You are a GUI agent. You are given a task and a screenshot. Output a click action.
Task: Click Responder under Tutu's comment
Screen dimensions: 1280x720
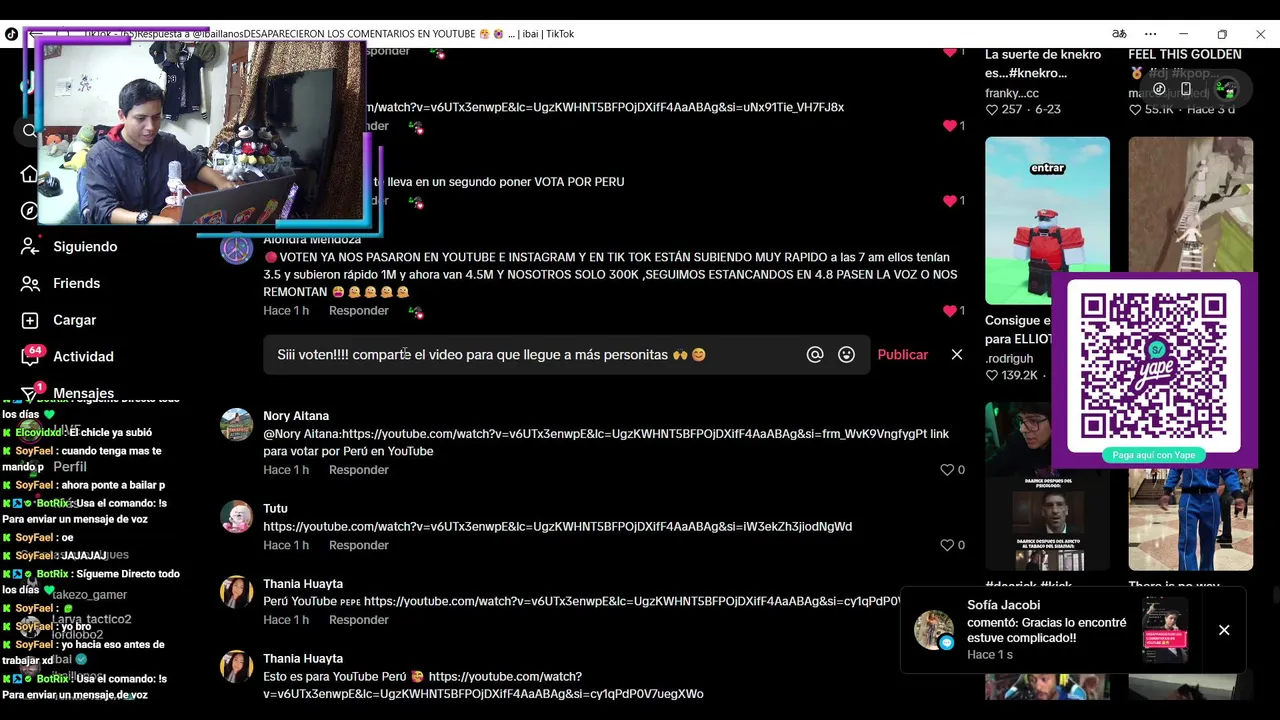pyautogui.click(x=358, y=545)
